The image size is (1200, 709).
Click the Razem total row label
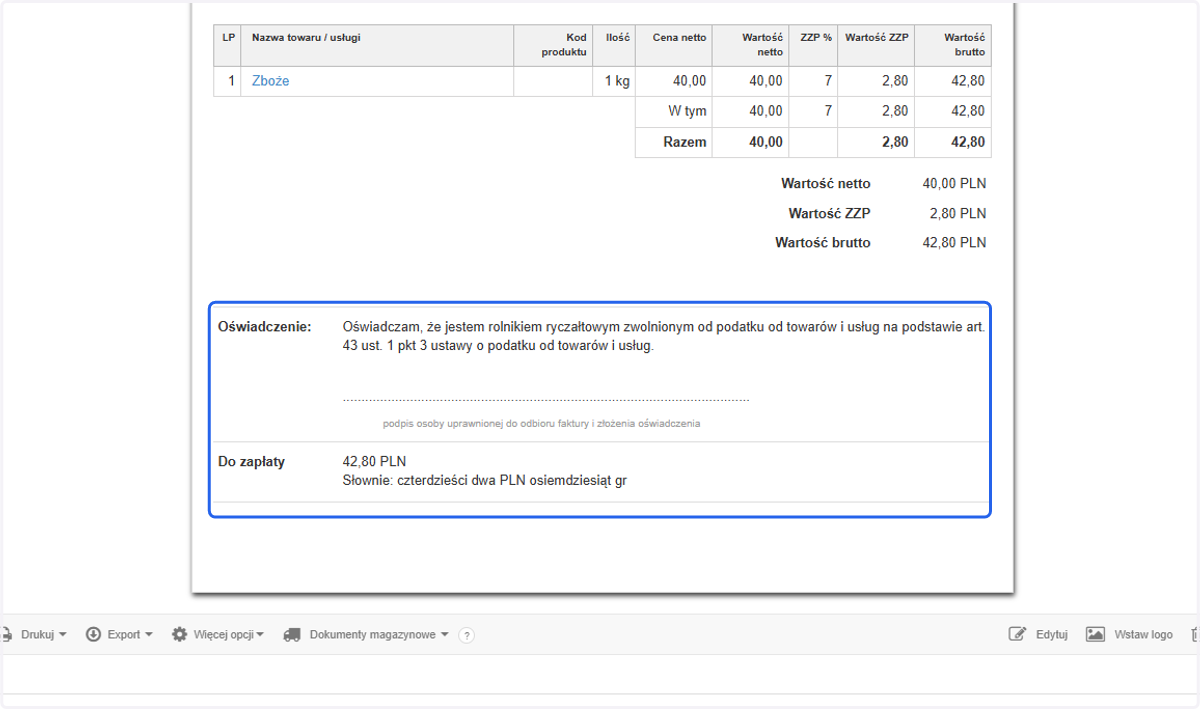click(x=685, y=142)
